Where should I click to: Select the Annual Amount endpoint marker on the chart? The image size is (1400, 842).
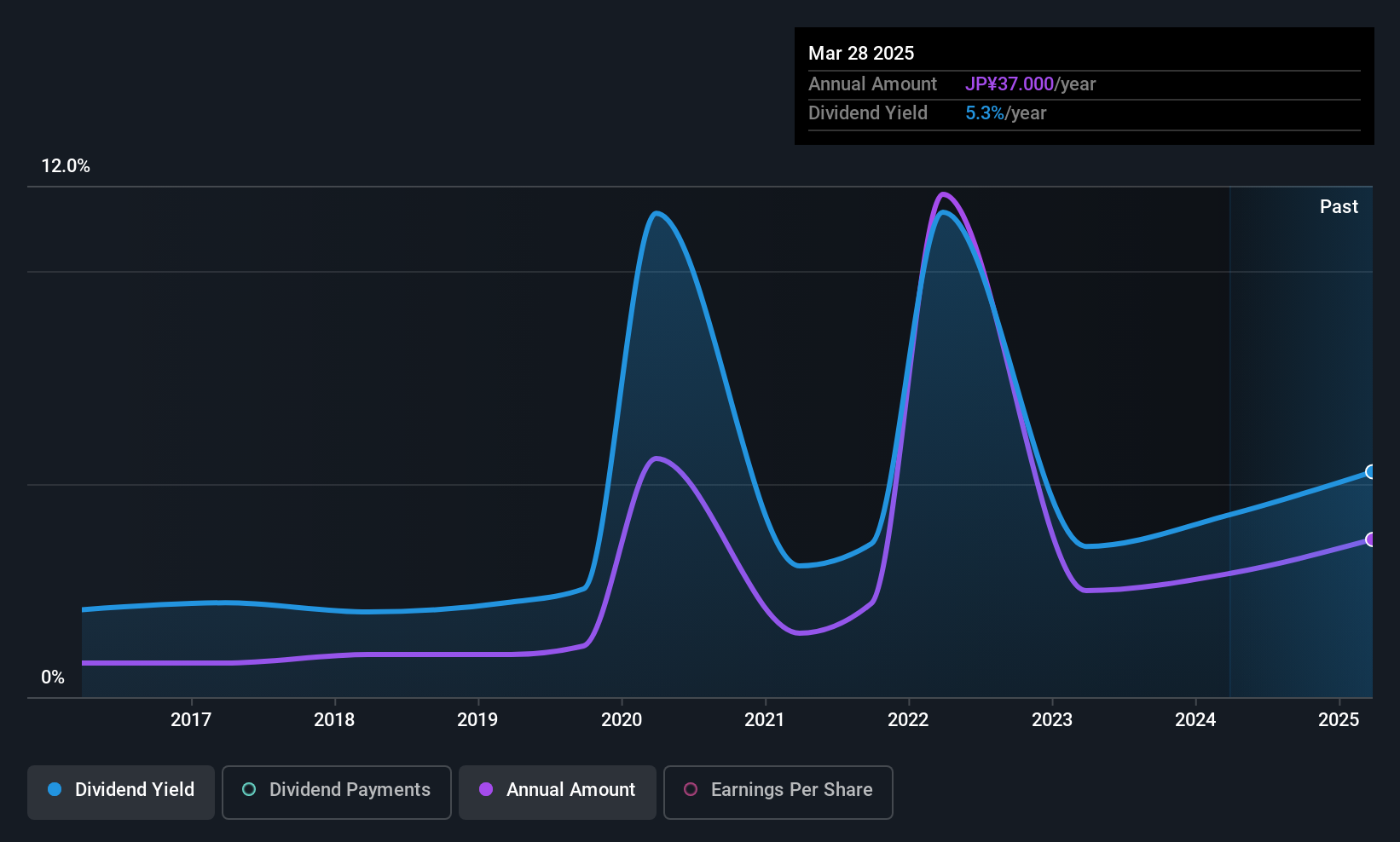click(x=1371, y=540)
